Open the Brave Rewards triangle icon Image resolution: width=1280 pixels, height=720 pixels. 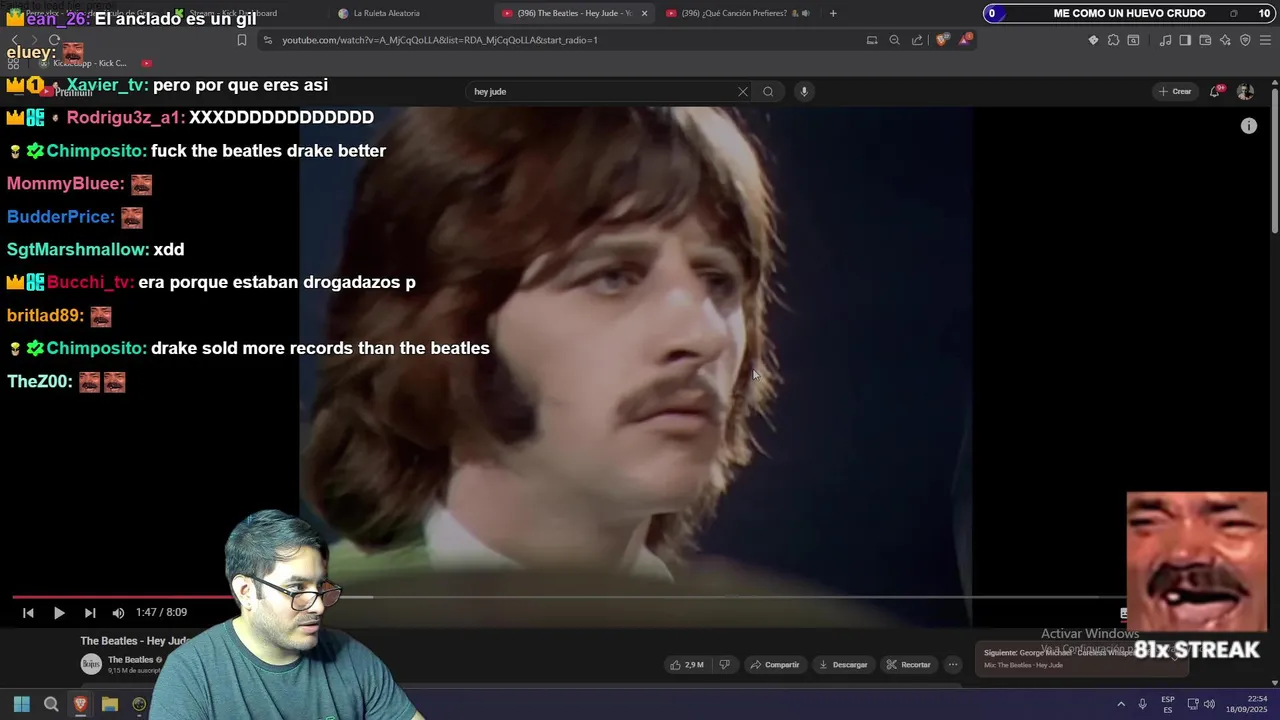tap(965, 40)
